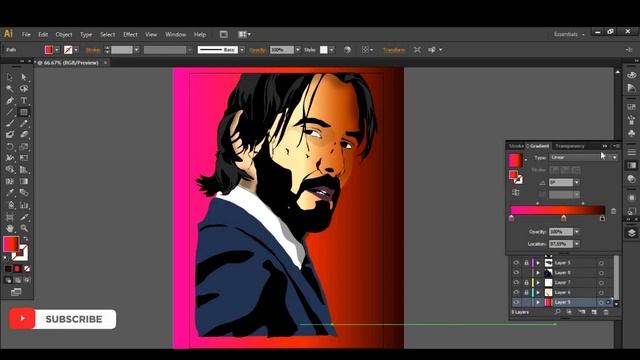Select the Blob Brush tool
Image resolution: width=640 pixels, height=360 pixels.
click(10, 134)
